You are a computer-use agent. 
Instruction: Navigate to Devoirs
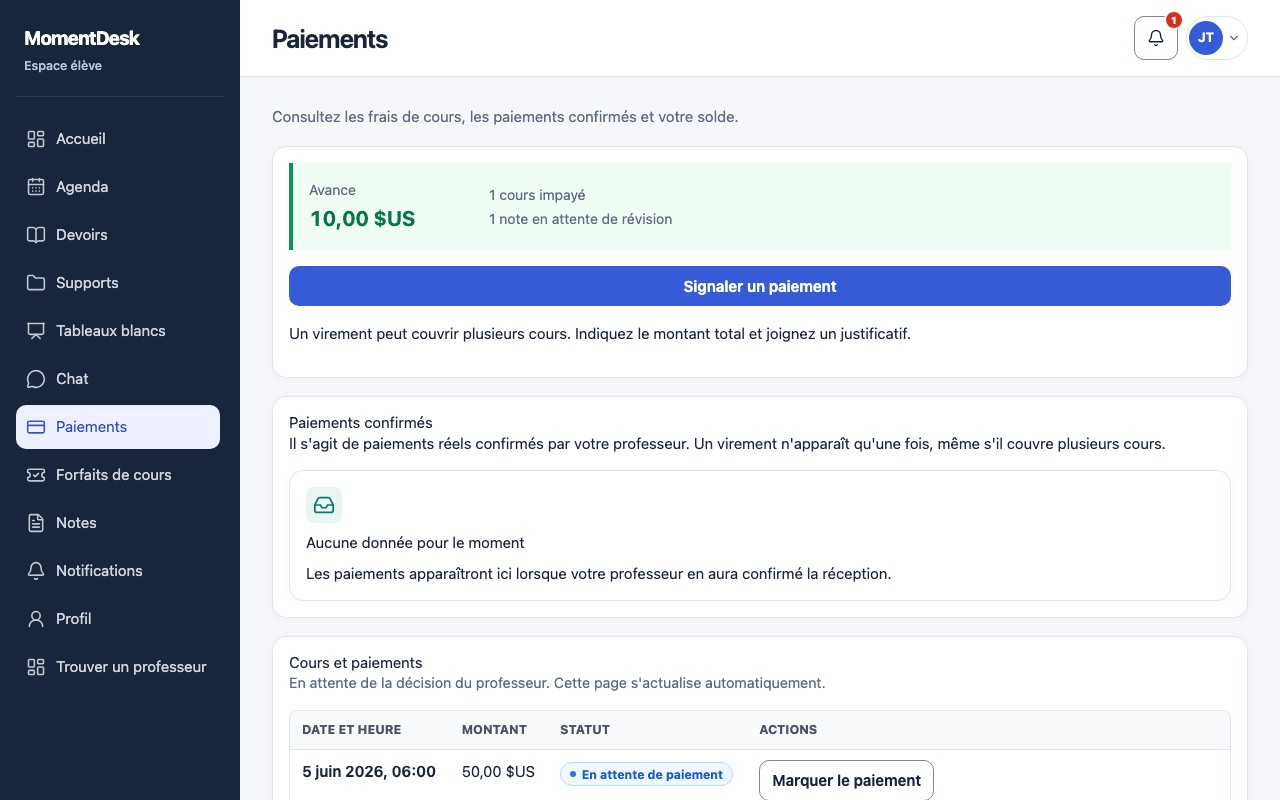(118, 235)
